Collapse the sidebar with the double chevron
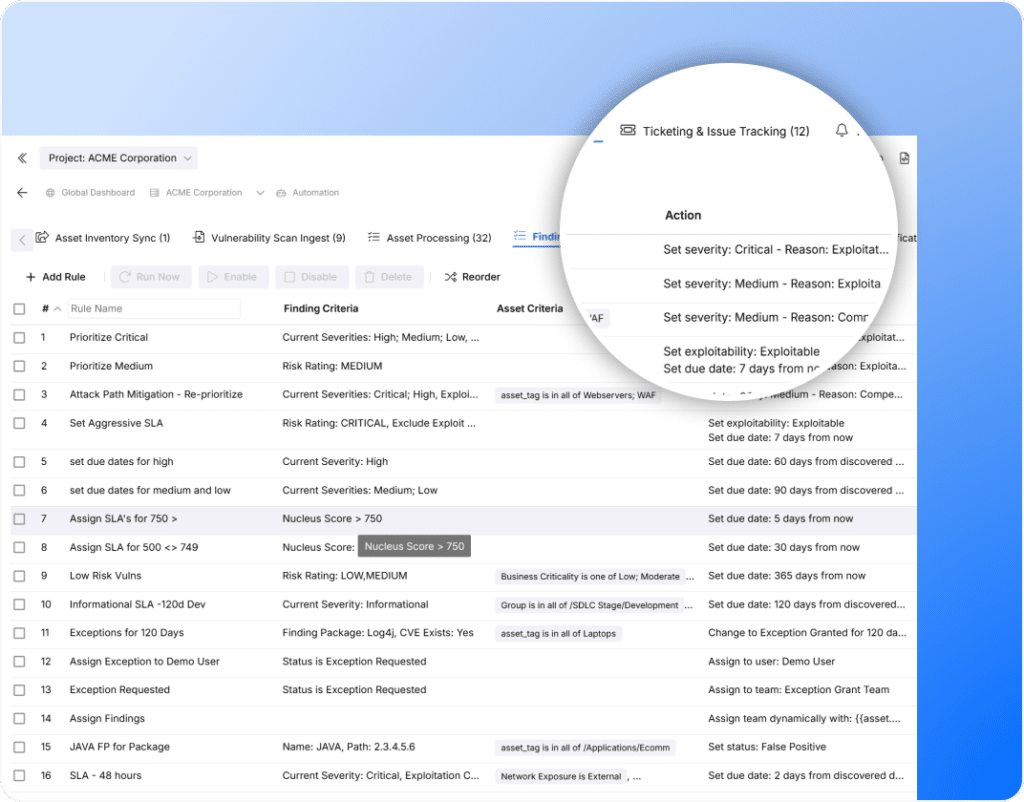Image resolution: width=1024 pixels, height=802 pixels. (22, 158)
